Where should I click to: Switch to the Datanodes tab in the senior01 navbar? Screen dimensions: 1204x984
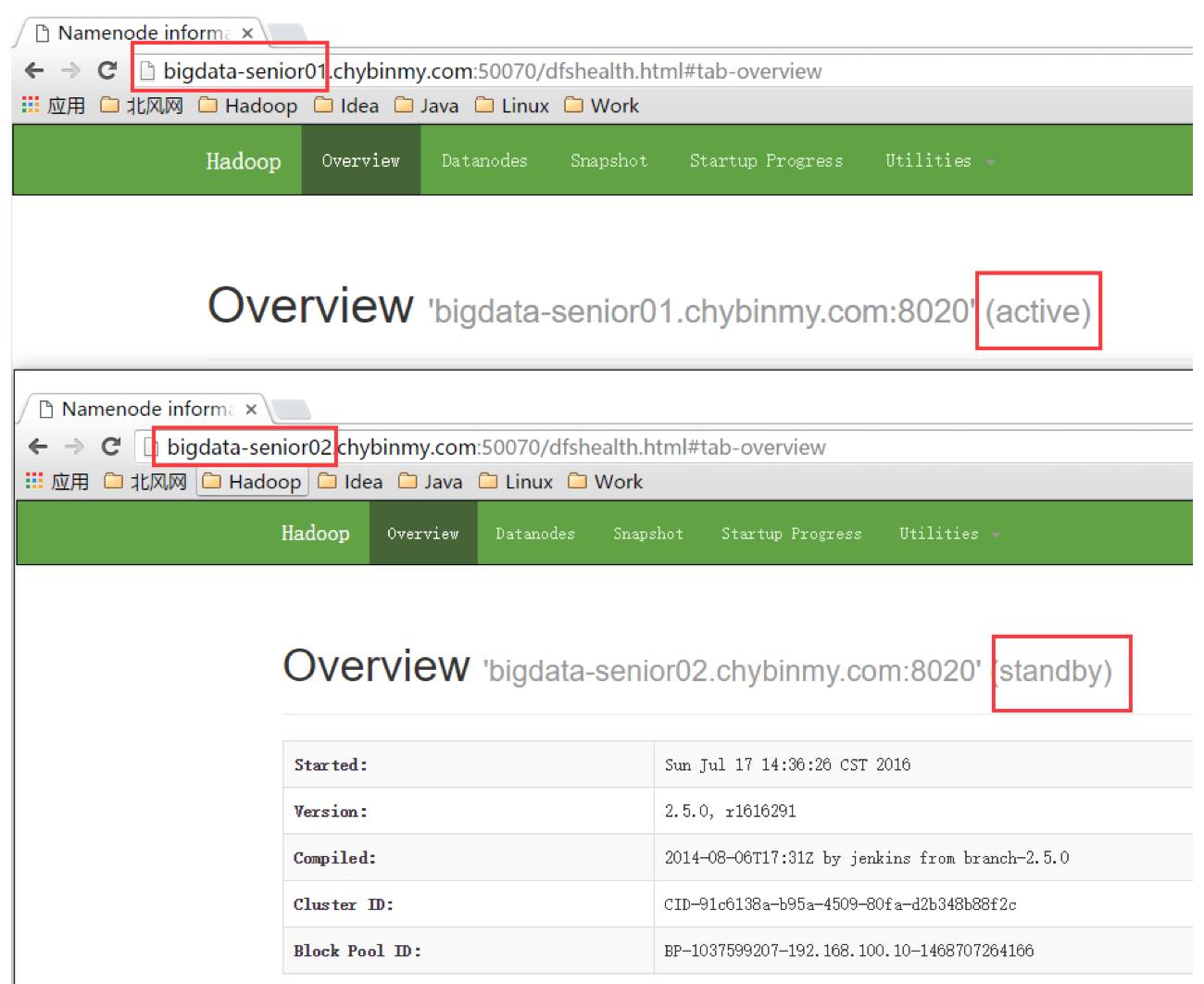pyautogui.click(x=484, y=160)
